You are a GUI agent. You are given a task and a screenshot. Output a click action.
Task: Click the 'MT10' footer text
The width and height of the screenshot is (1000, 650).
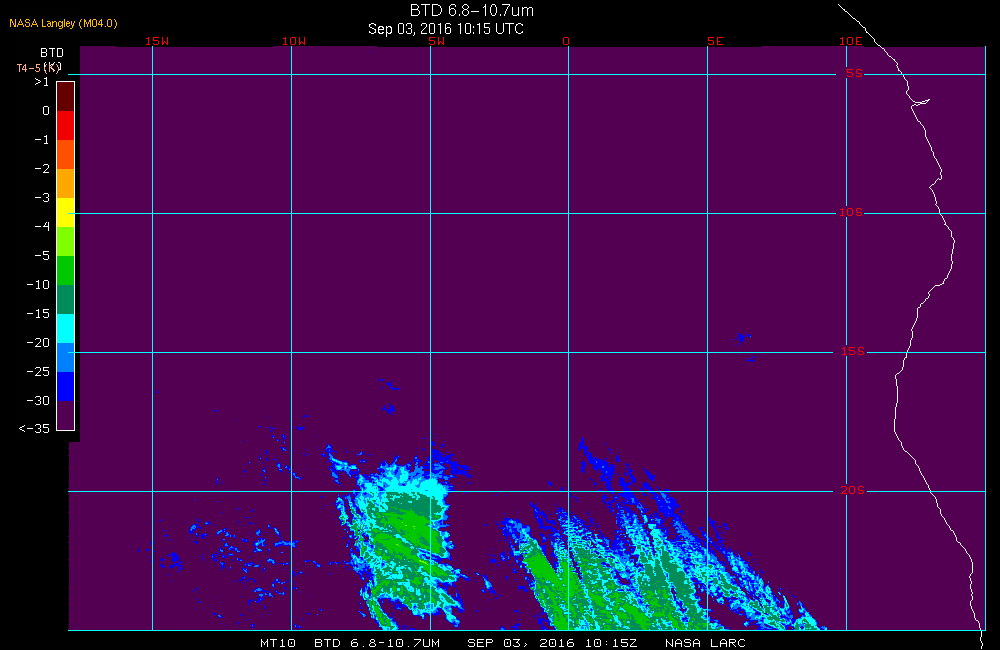click(x=278, y=643)
